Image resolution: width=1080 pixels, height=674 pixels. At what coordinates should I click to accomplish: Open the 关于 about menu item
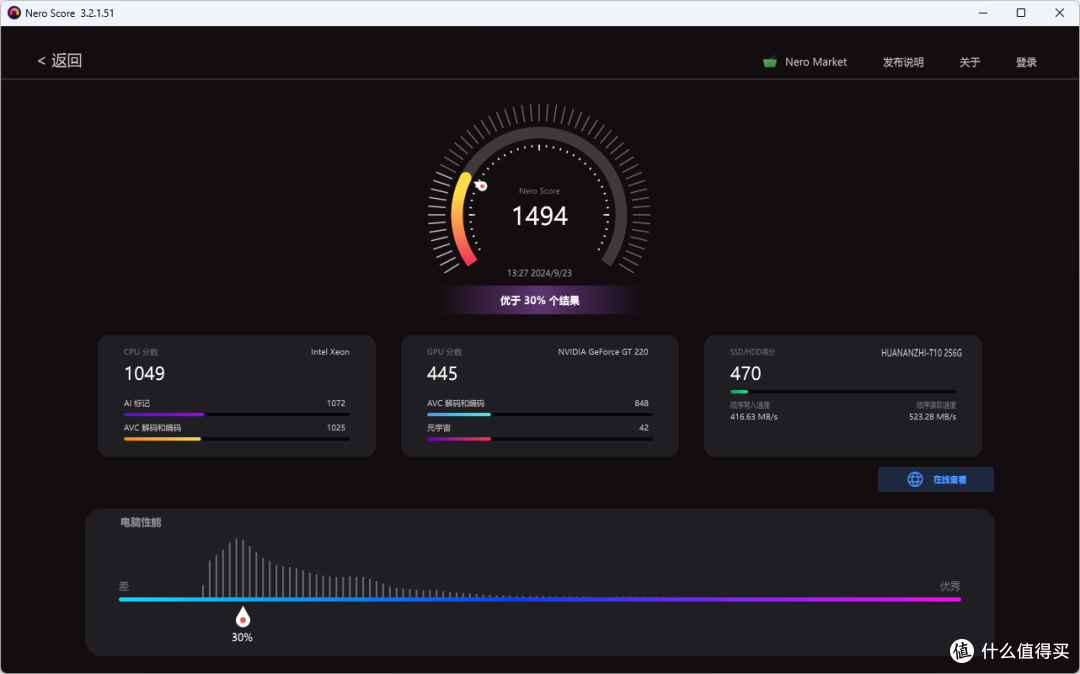[x=969, y=62]
